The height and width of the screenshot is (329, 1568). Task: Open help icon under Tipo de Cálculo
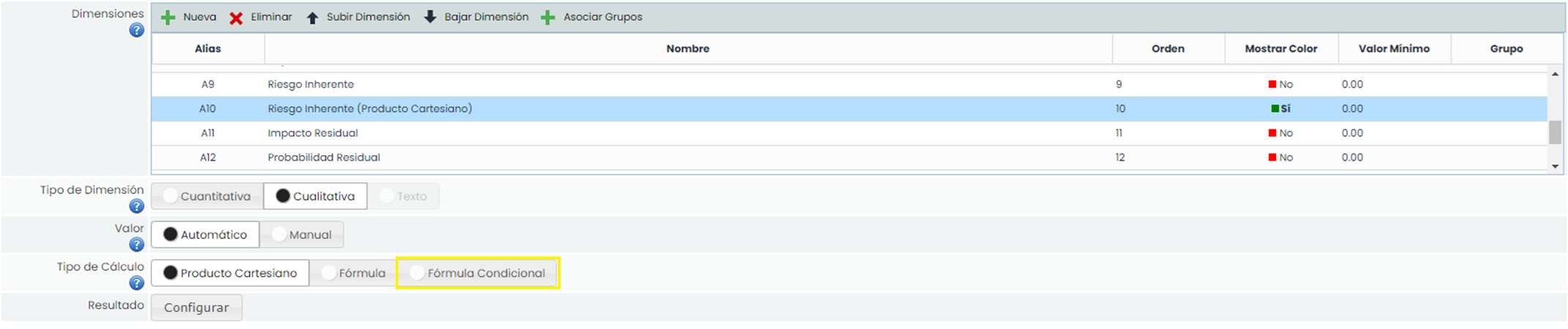click(x=136, y=283)
